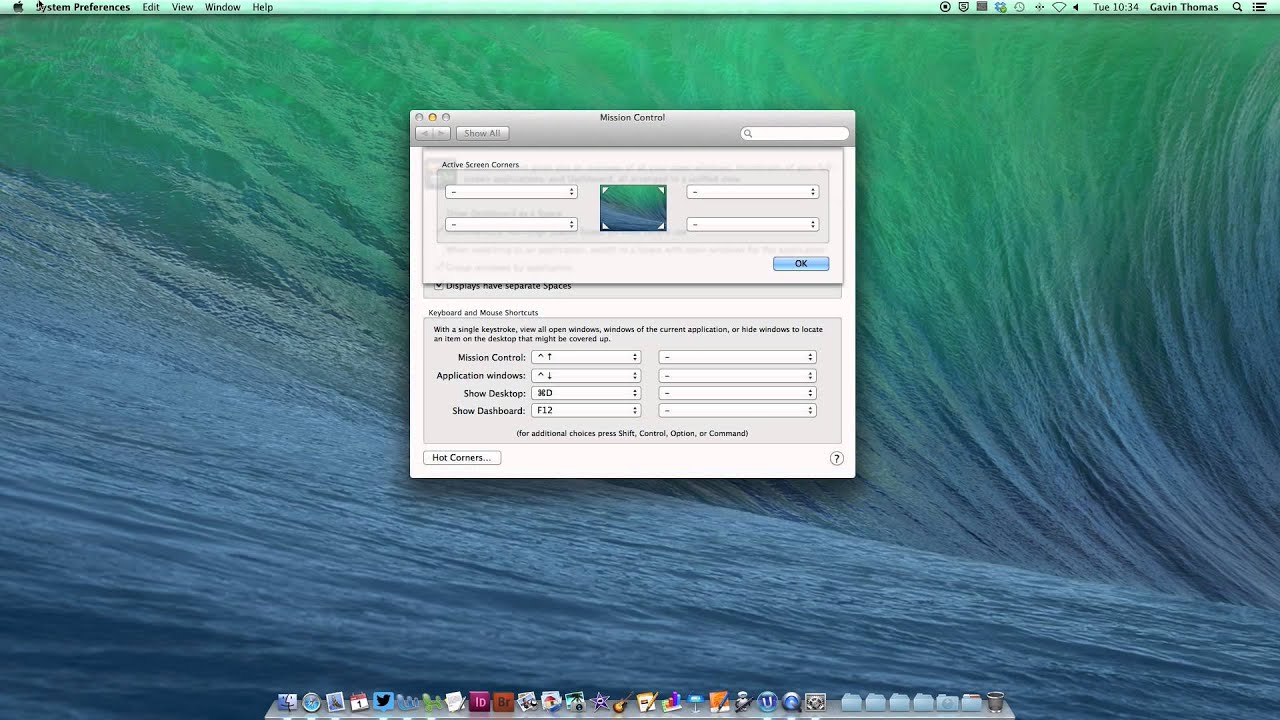Launch Safari from the dock

point(312,702)
